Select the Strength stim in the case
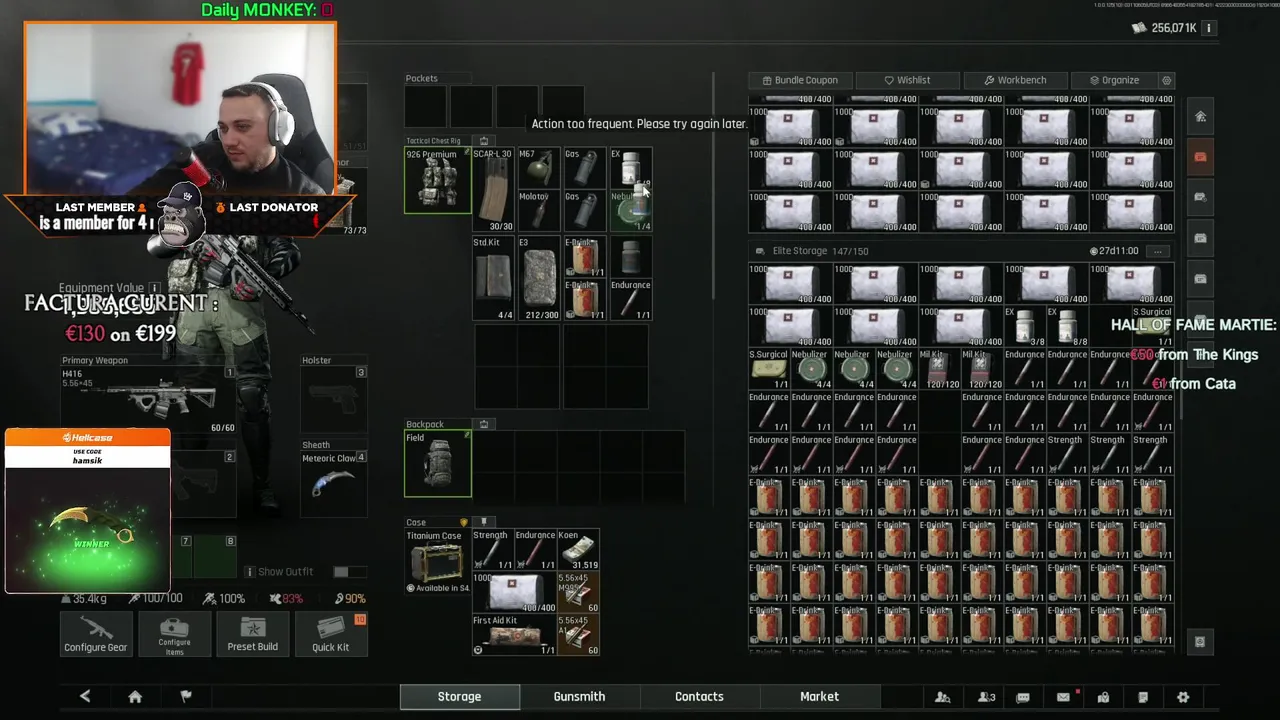 pyautogui.click(x=493, y=550)
